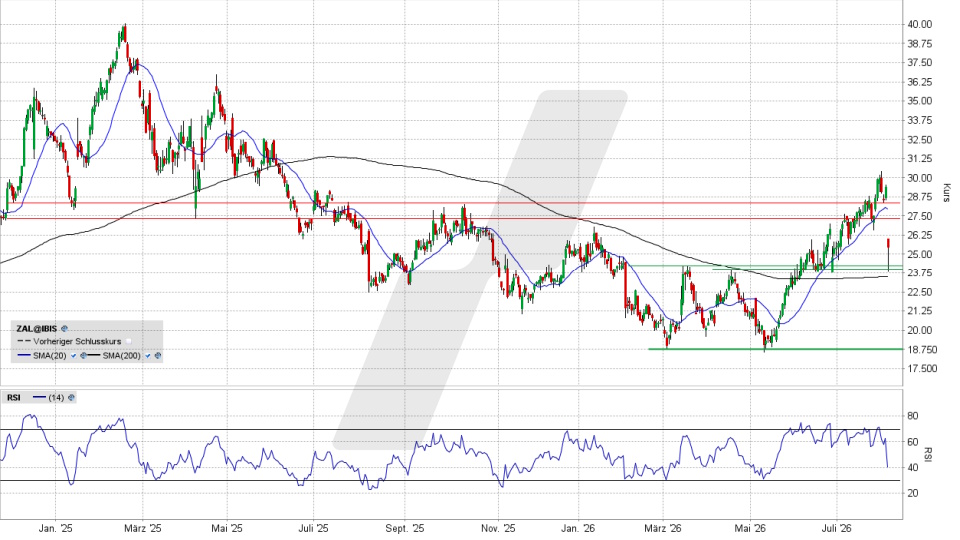Click the SMA(200) legend text
Viewport: 960px width, 540px height.
click(x=121, y=356)
